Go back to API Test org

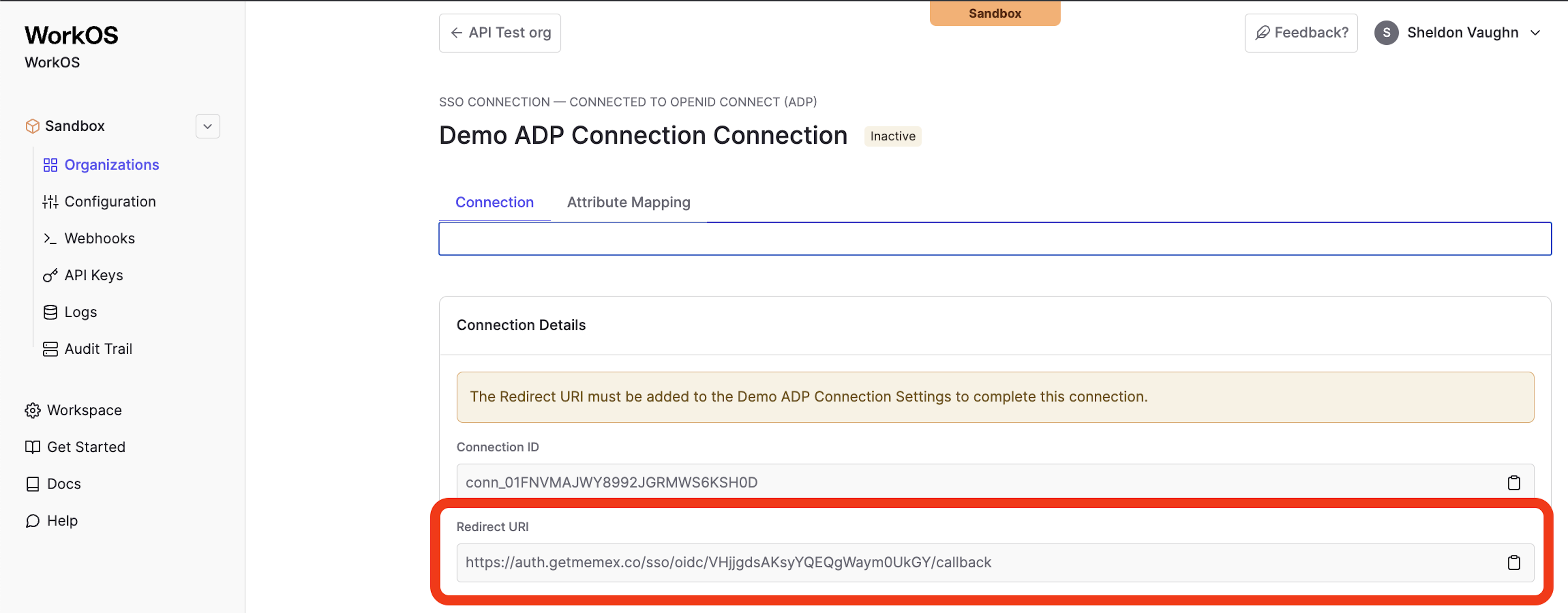coord(500,33)
